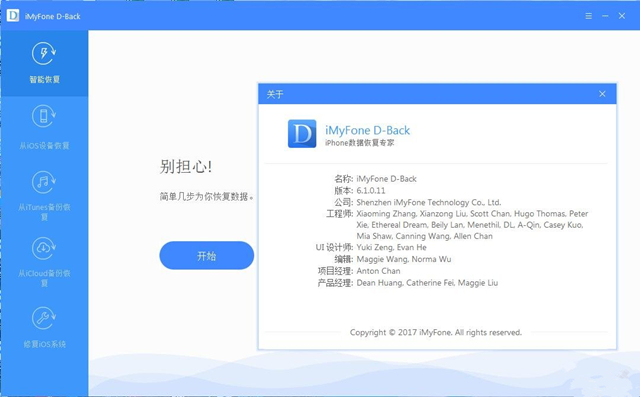Click the engineers line starting Xiaoming Zhang
Viewport: 640px width, 397px height.
472,214
